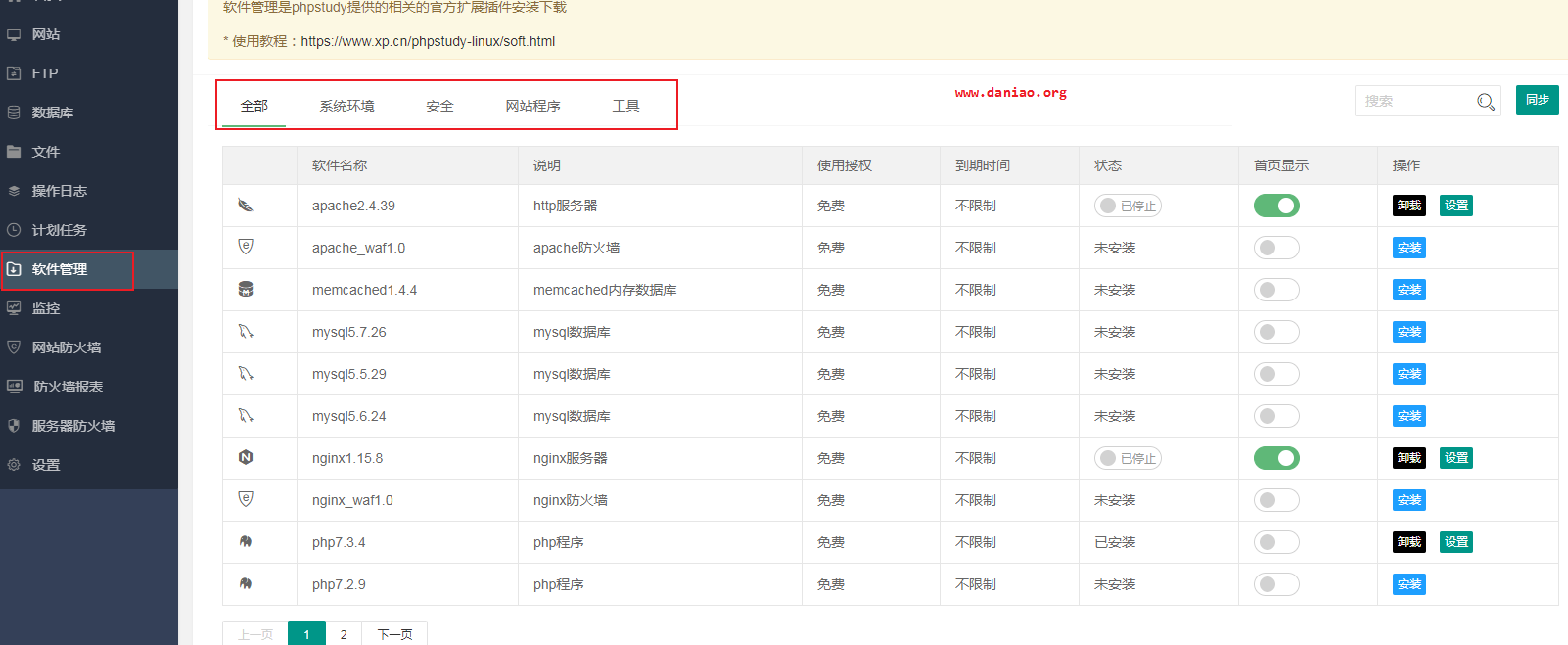Click the apache_waf1.0 shield icon
The height and width of the screenshot is (645, 1568).
click(x=246, y=247)
